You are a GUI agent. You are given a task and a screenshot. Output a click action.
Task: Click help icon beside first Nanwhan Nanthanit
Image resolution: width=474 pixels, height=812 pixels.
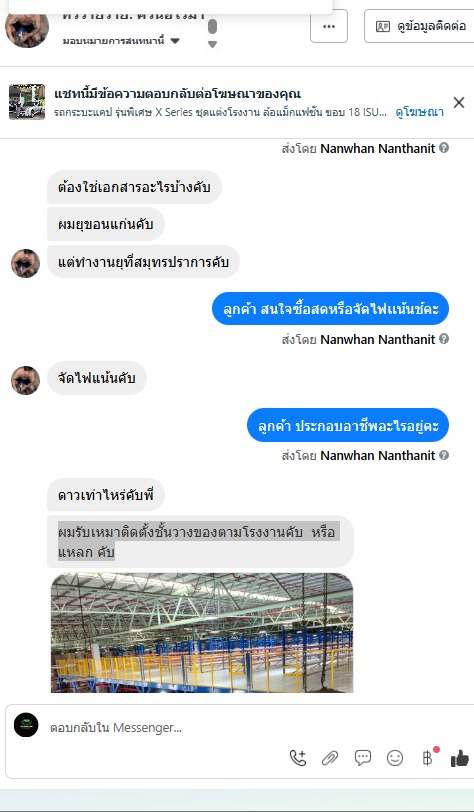click(x=444, y=148)
